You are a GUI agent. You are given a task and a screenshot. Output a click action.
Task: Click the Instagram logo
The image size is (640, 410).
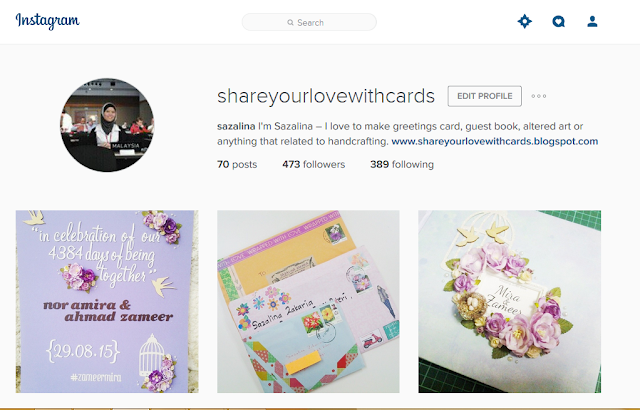[47, 21]
